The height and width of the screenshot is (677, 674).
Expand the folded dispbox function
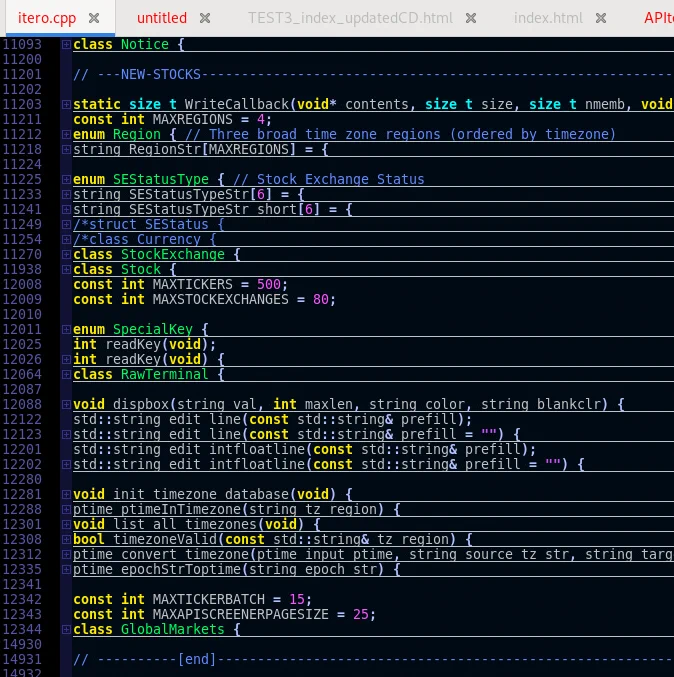click(66, 404)
